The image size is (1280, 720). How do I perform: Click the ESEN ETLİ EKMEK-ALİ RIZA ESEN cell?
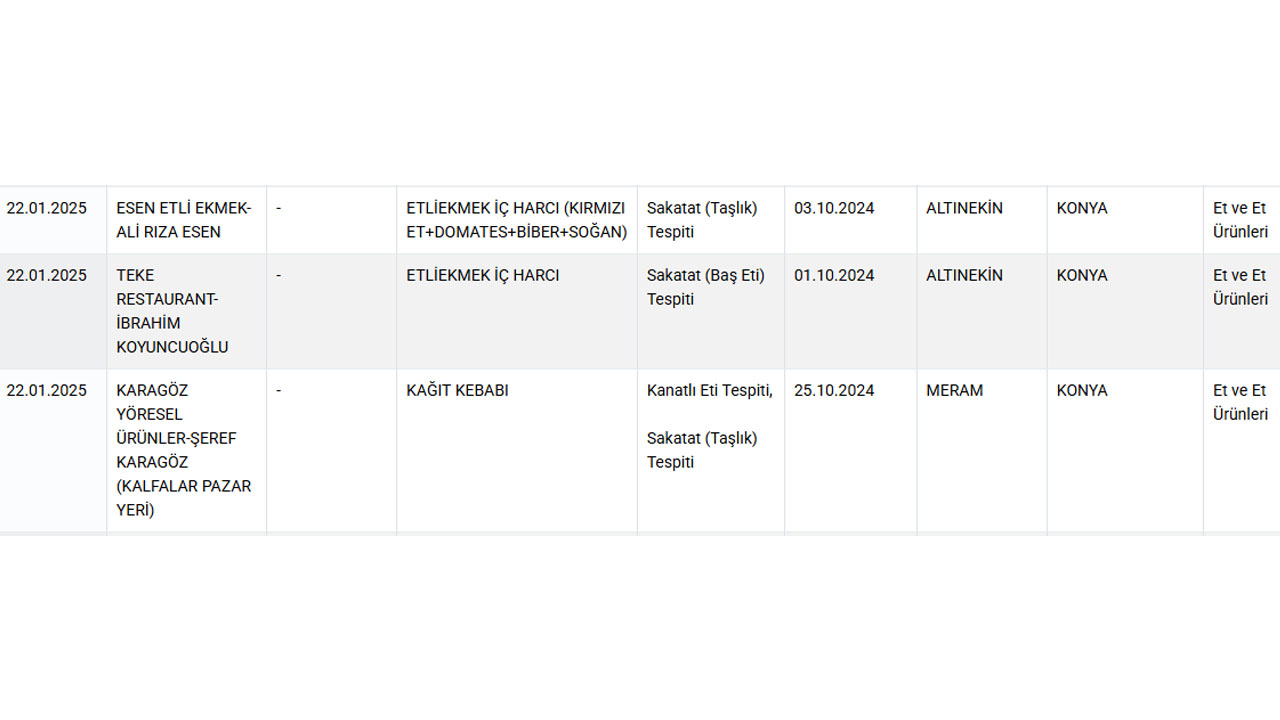click(184, 220)
